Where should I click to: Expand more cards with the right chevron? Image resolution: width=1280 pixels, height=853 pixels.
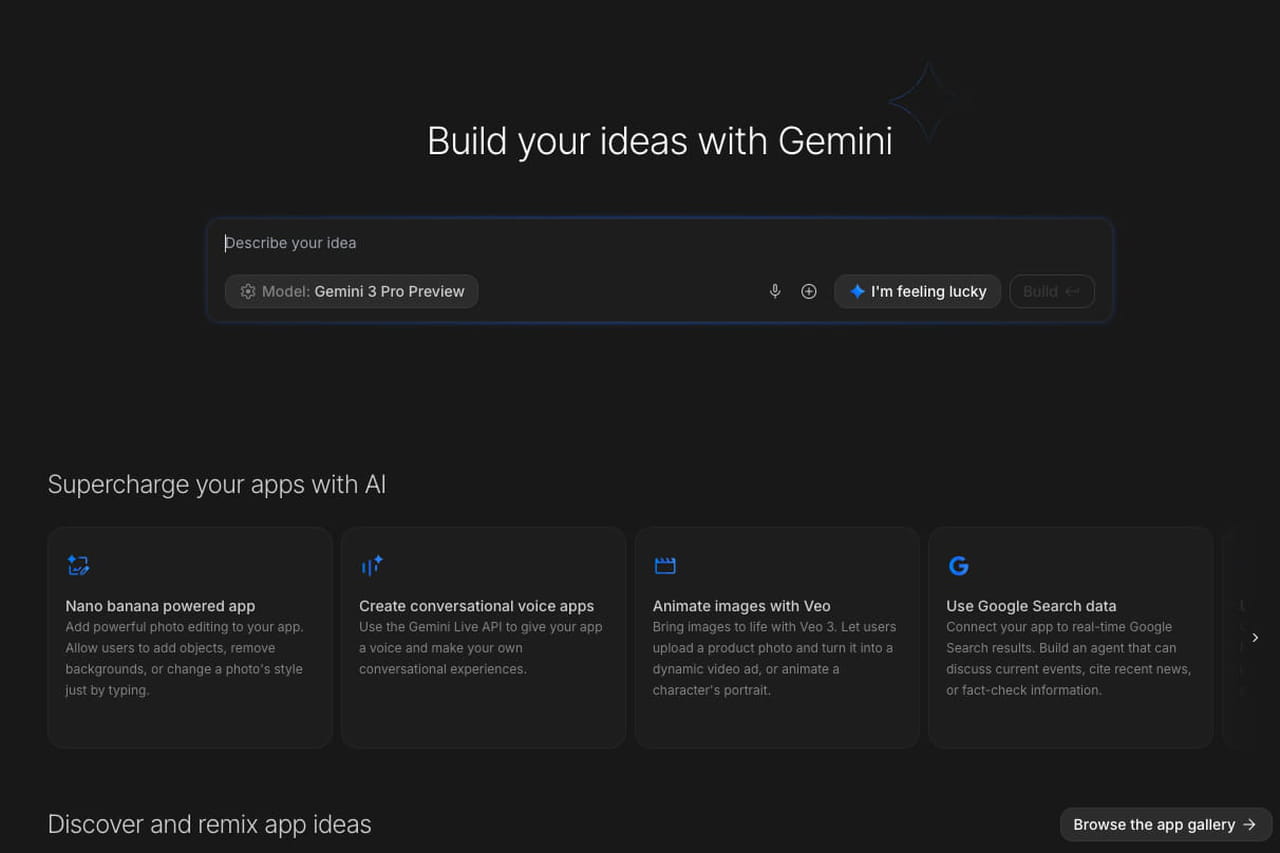1255,637
